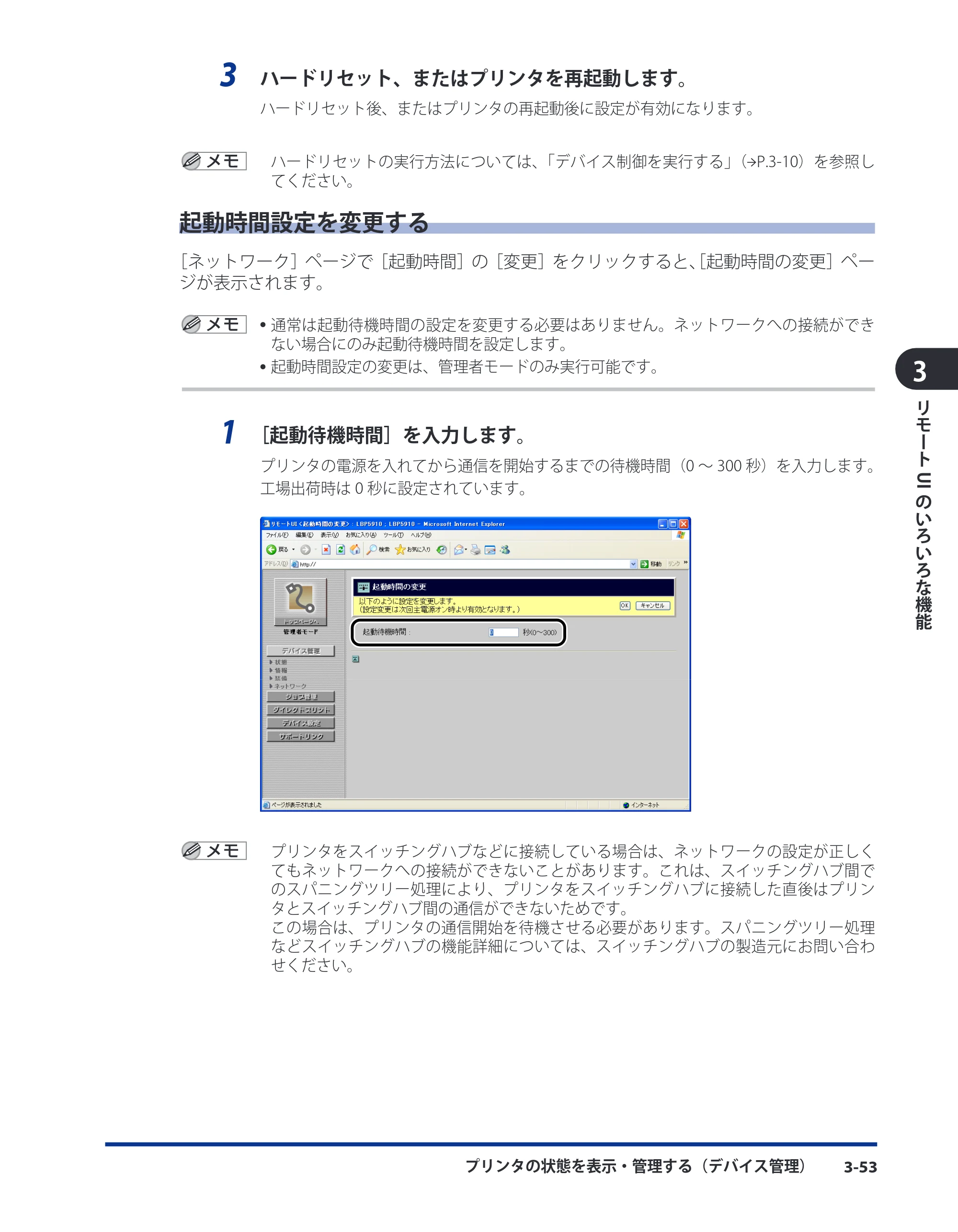Click the red Stop loading icon

point(326,549)
